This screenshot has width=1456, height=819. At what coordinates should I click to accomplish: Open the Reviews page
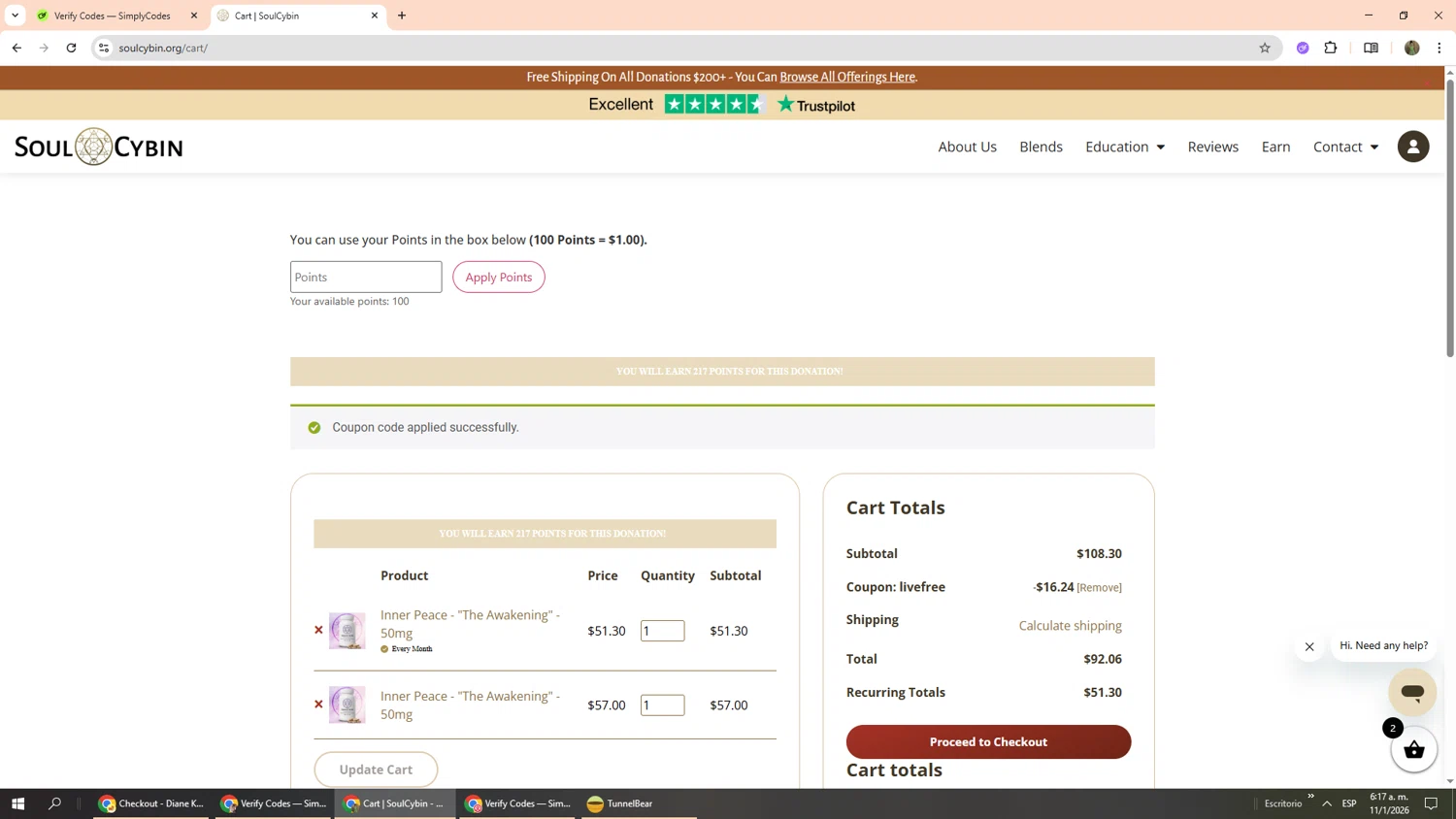(x=1212, y=147)
